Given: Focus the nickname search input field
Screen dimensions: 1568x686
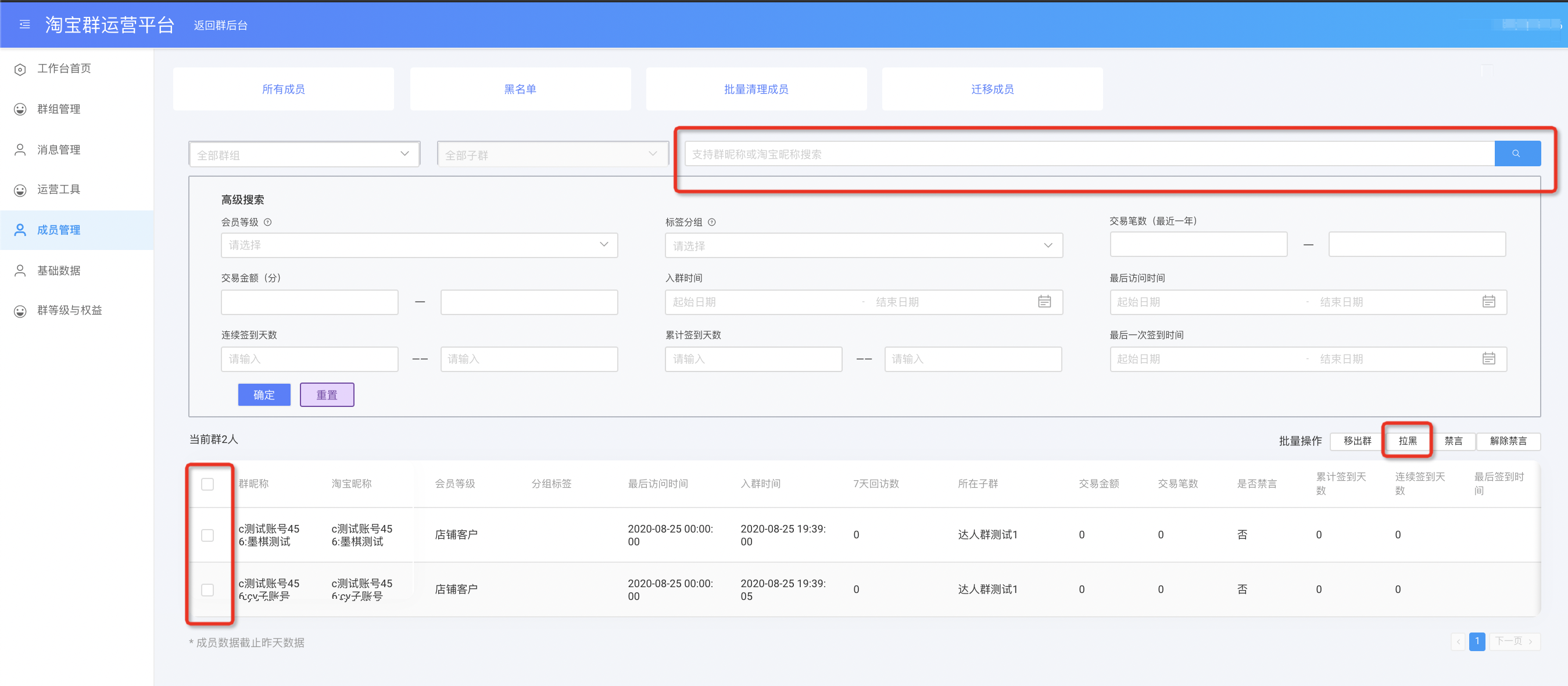Looking at the screenshot, I should 1090,154.
